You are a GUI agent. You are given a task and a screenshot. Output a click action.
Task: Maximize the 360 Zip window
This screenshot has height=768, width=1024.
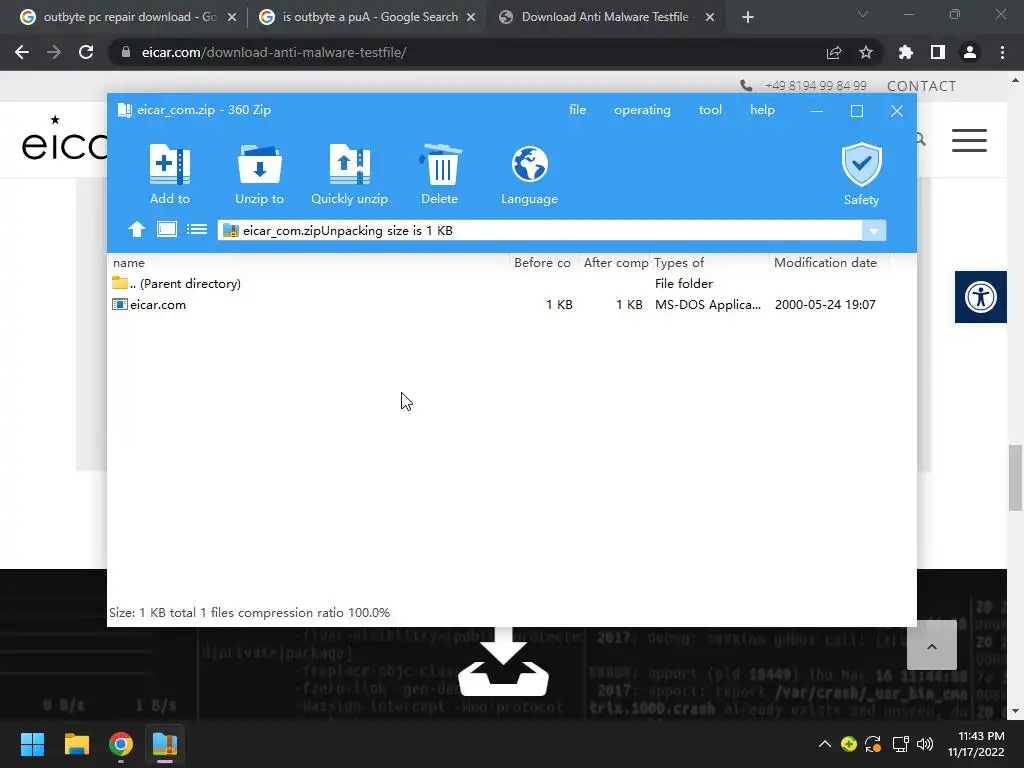point(857,111)
